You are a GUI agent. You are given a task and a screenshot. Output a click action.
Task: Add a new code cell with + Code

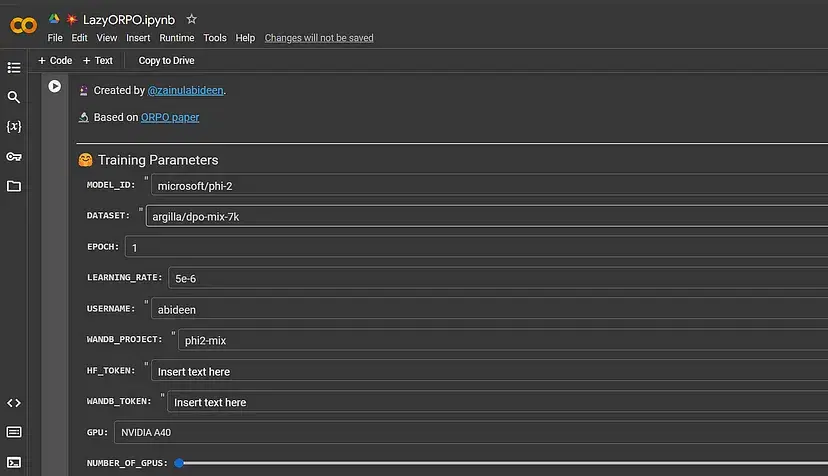click(55, 61)
